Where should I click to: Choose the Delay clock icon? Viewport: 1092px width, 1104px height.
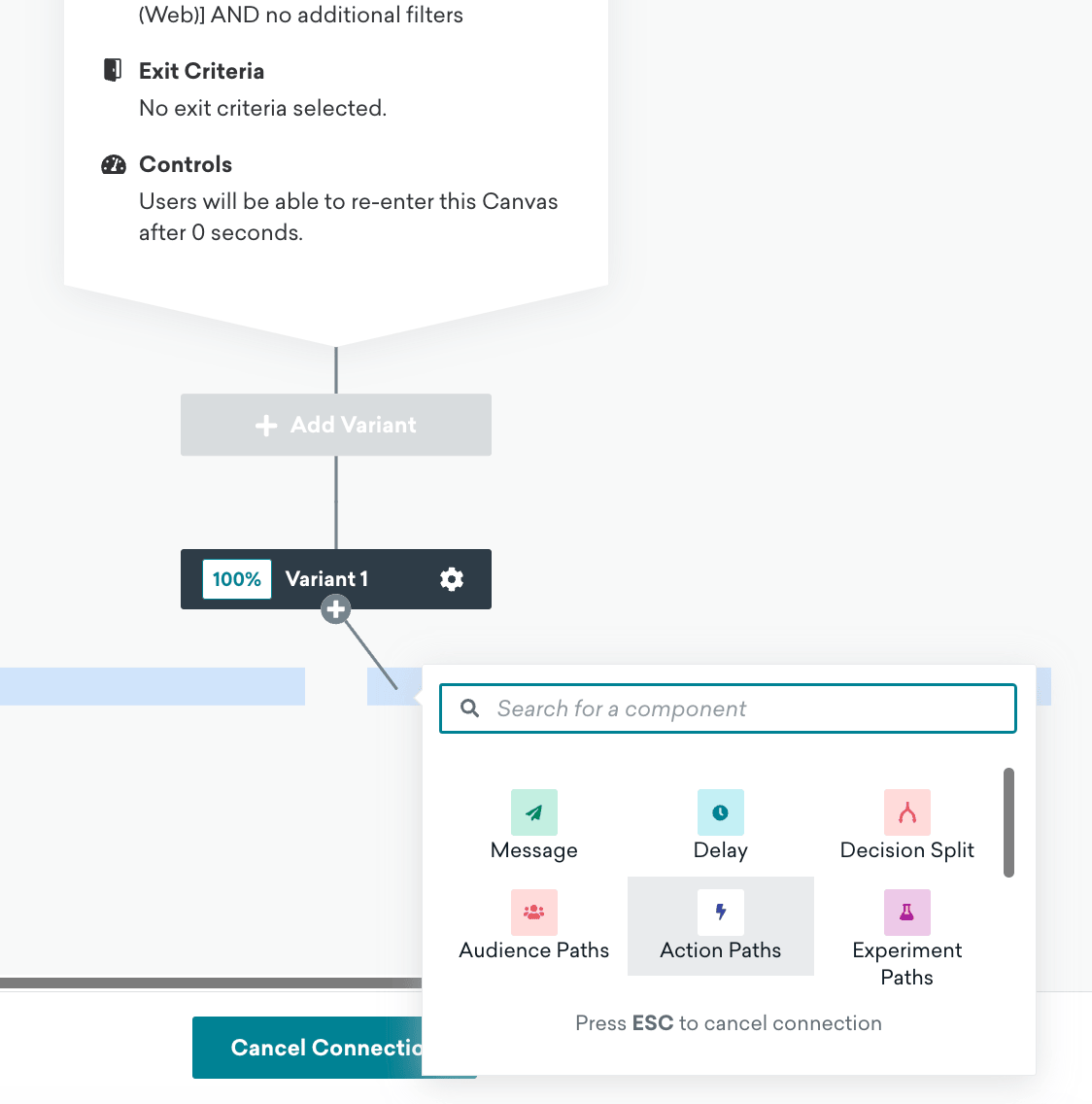coord(720,811)
